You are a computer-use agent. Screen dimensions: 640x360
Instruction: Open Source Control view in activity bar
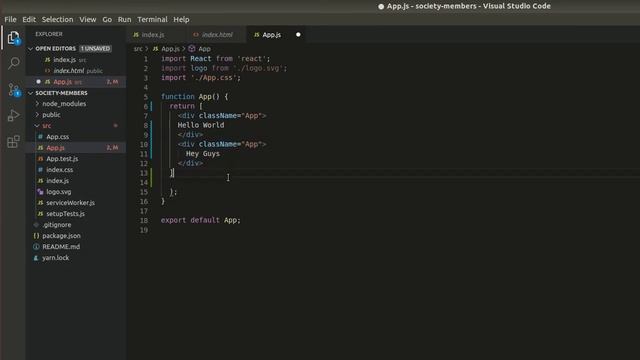tap(13, 90)
